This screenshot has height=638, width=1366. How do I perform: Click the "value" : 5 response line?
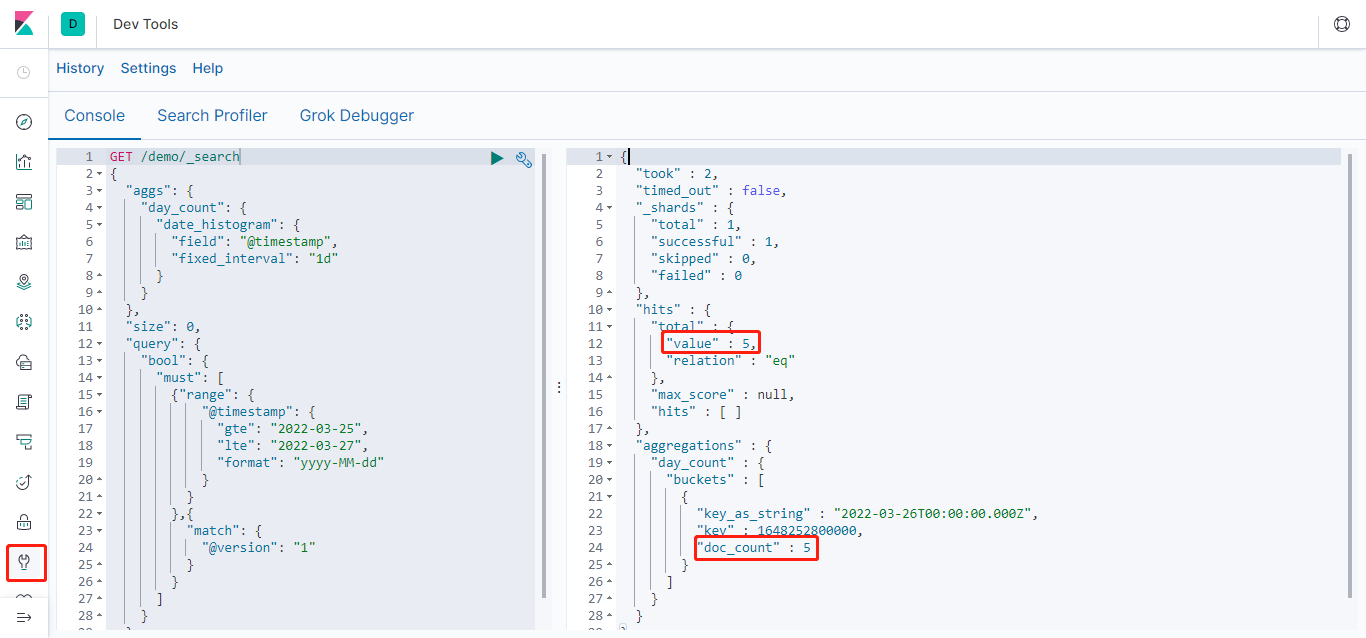click(x=711, y=344)
